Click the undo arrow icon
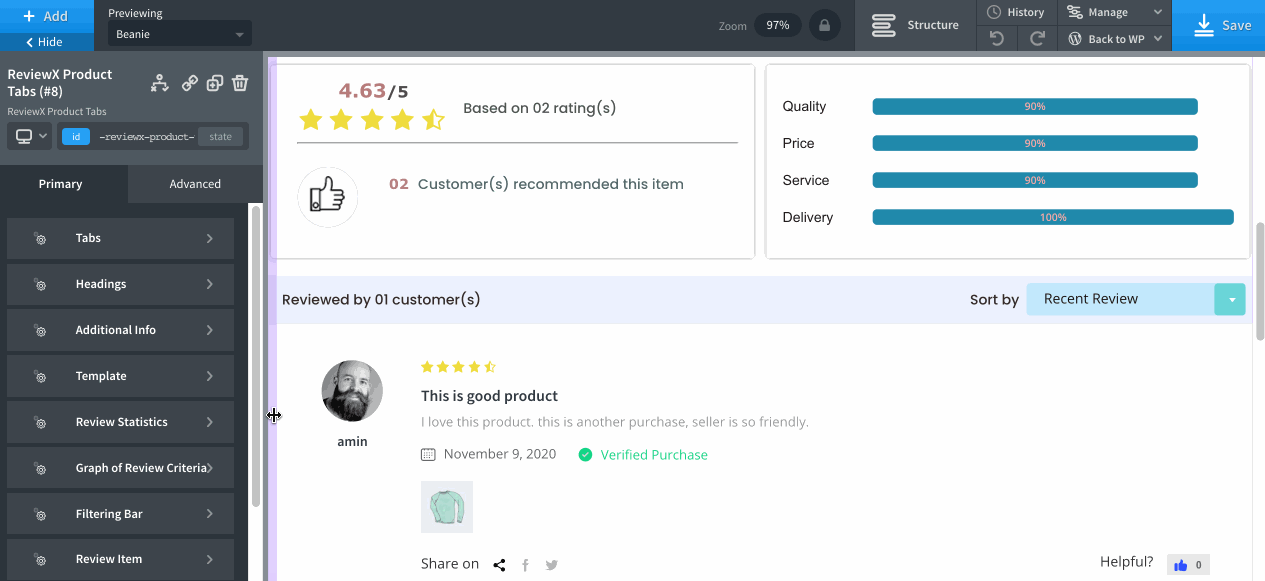The image size is (1265, 581). click(996, 39)
